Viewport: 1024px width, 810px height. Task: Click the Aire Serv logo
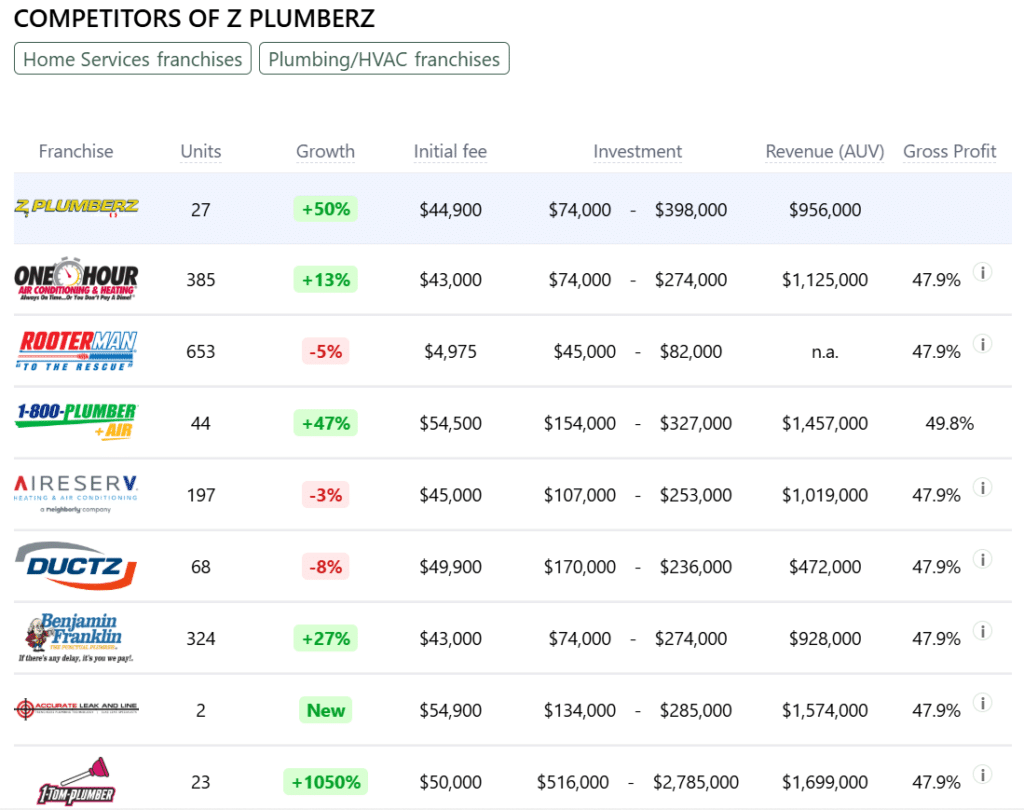(76, 494)
